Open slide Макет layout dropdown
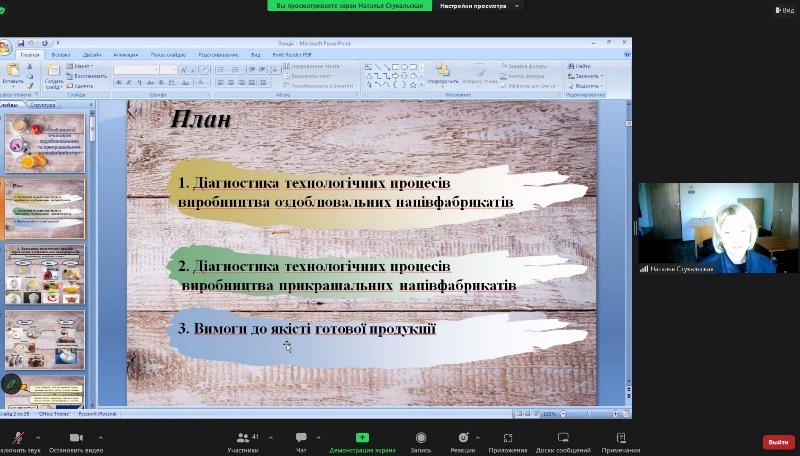 79,66
